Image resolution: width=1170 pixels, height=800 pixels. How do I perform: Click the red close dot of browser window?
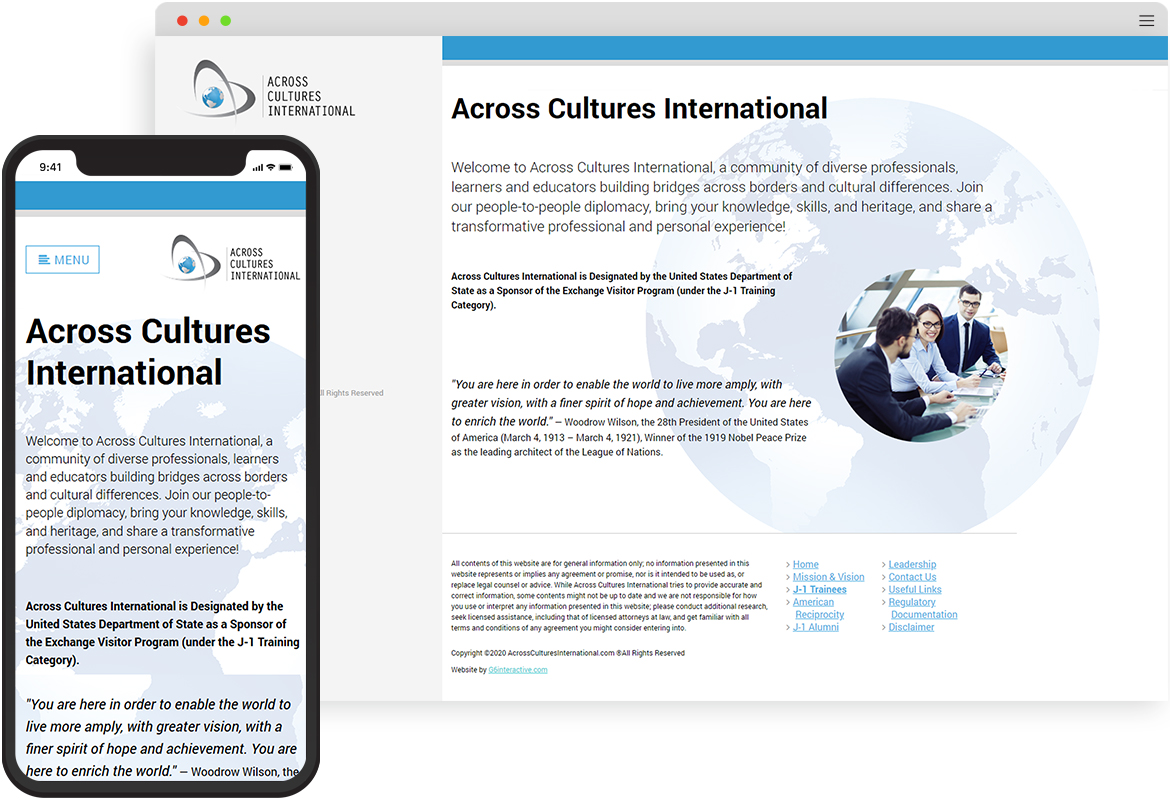pyautogui.click(x=182, y=21)
